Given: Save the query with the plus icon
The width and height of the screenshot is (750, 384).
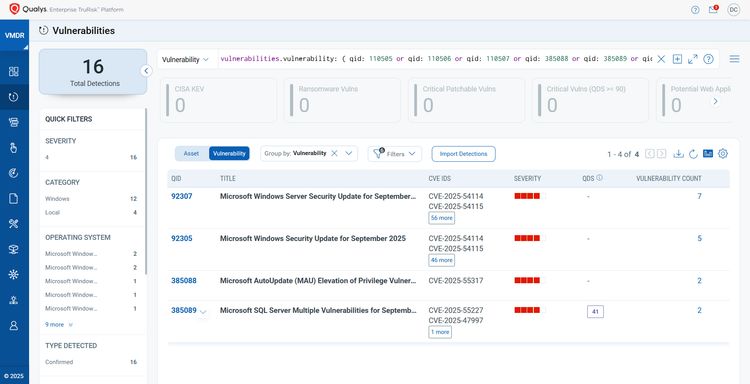Looking at the screenshot, I should coord(677,59).
